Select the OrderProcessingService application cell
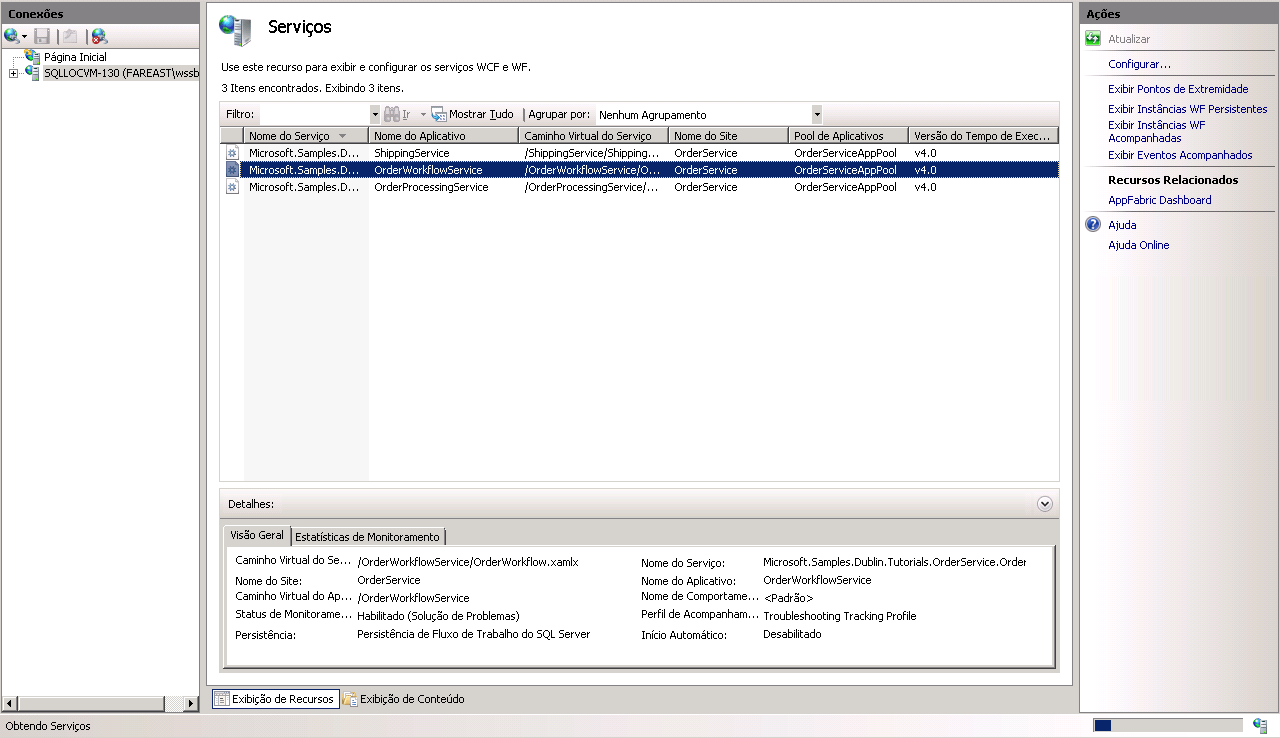1280x738 pixels. point(431,187)
